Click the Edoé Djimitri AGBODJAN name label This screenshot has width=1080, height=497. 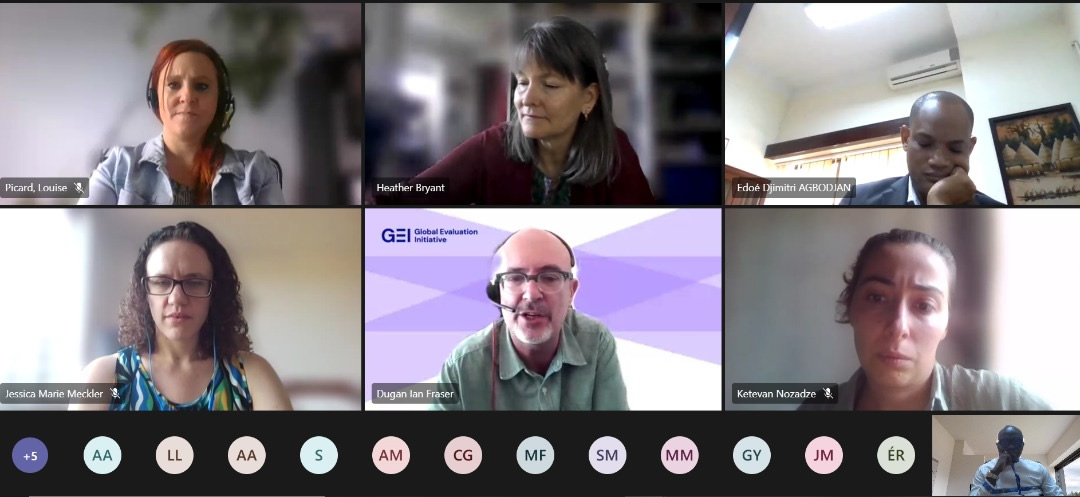tap(793, 188)
